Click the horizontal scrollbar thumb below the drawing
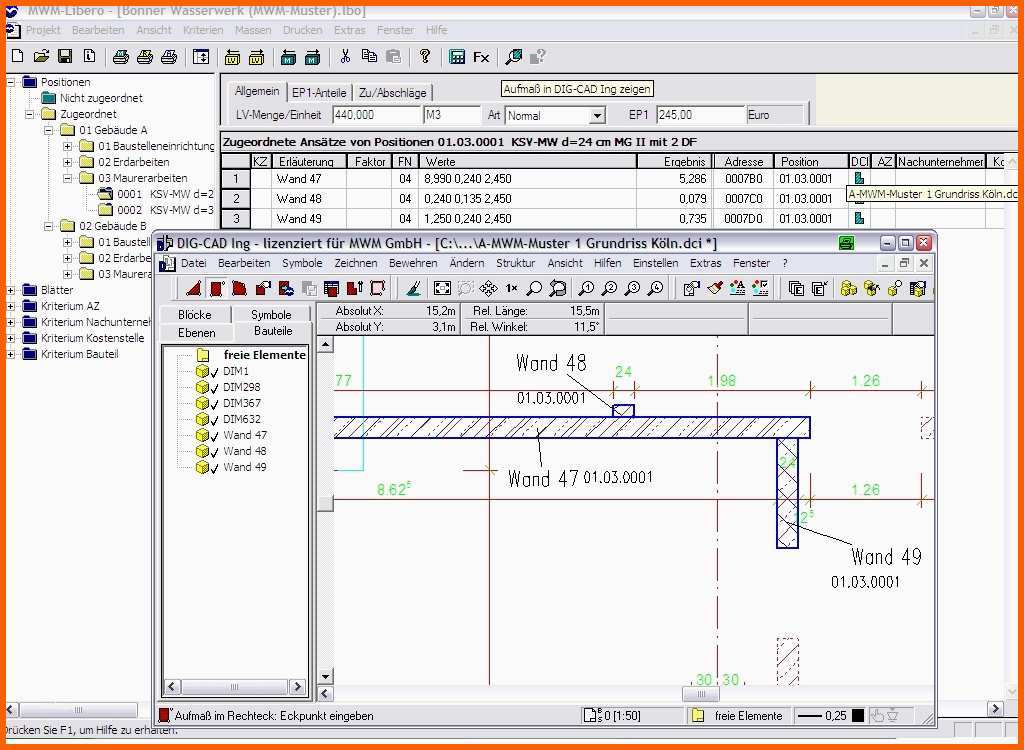This screenshot has width=1024, height=750. click(701, 694)
